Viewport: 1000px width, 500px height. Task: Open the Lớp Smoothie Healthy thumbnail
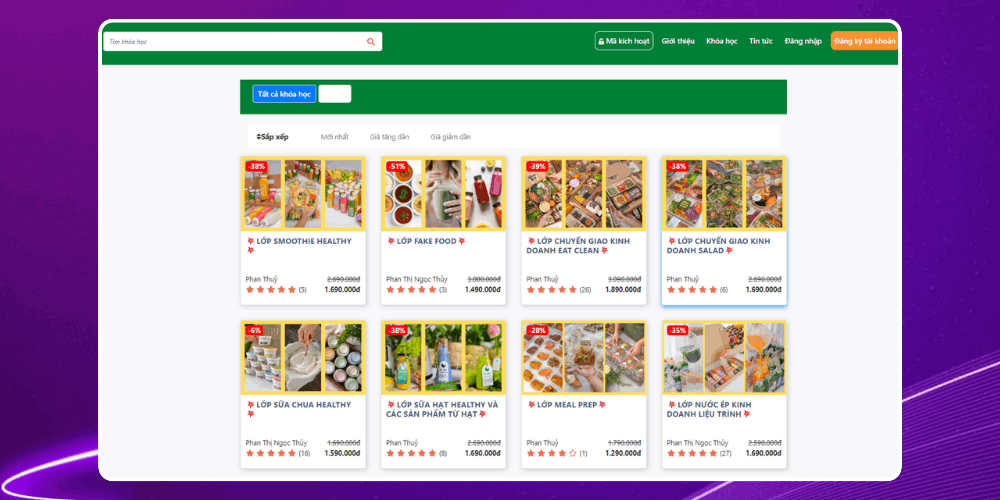click(x=303, y=194)
